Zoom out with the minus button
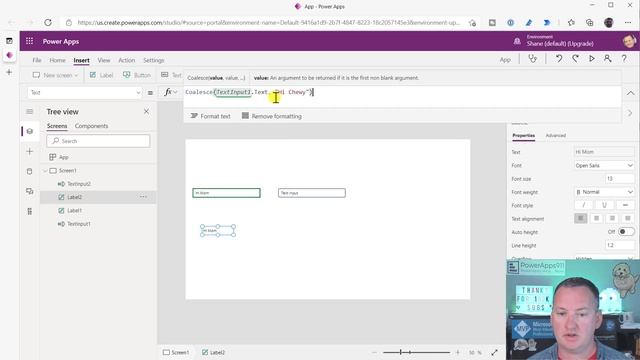 coord(374,352)
